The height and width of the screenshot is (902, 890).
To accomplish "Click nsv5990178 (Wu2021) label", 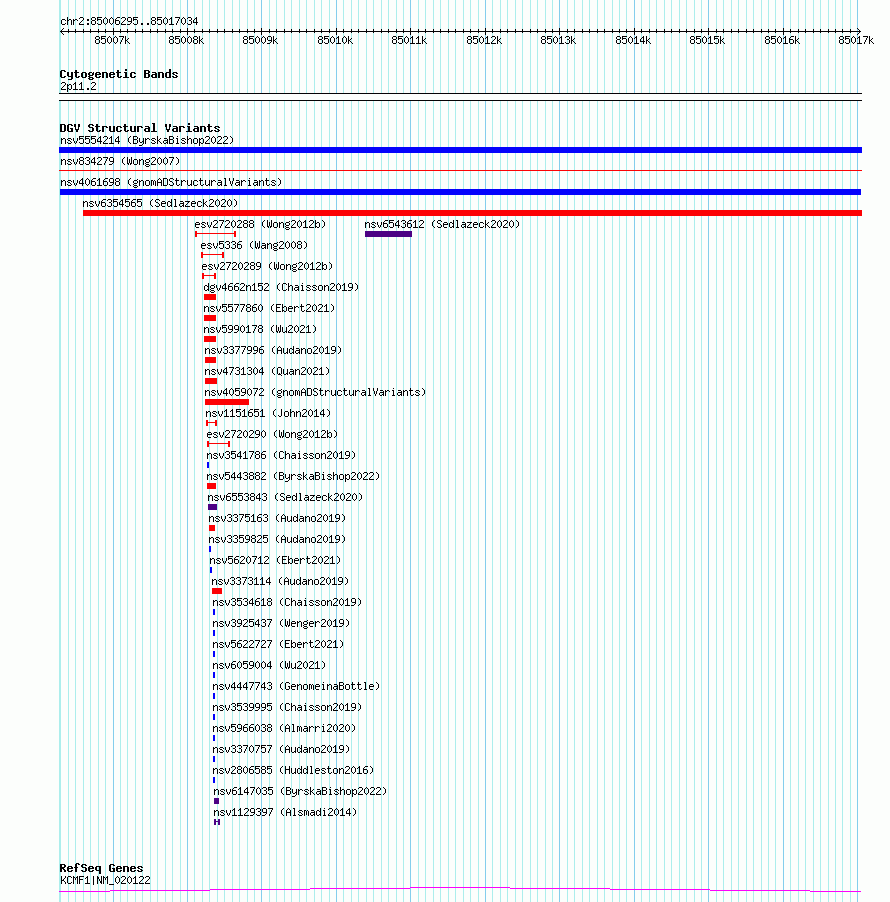I will [260, 330].
